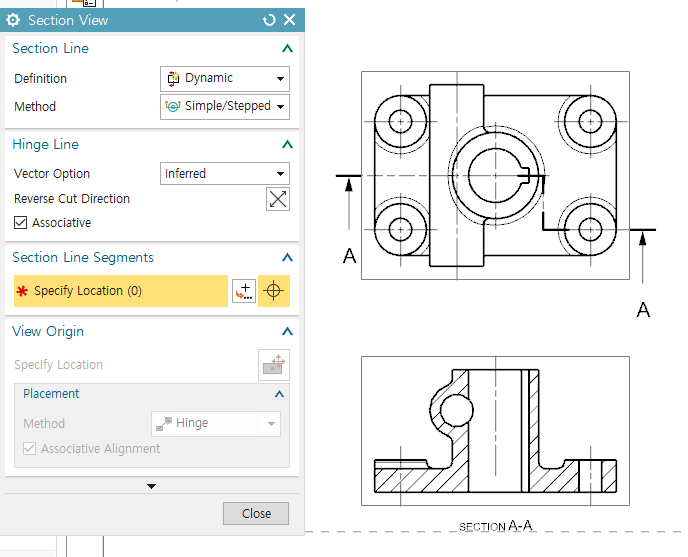Click the Section View settings gear icon
Image resolution: width=688 pixels, height=557 pixels.
click(x=13, y=20)
